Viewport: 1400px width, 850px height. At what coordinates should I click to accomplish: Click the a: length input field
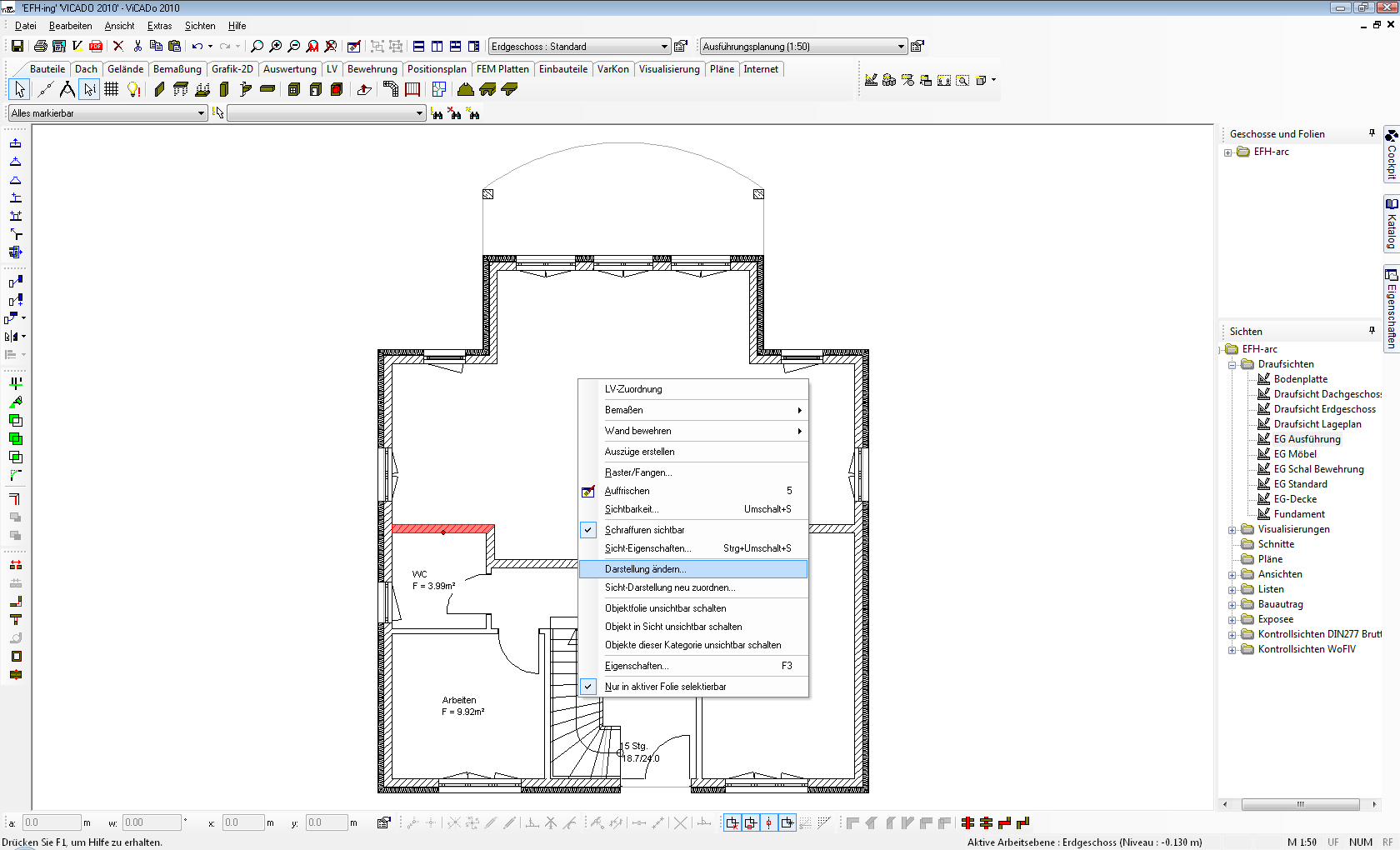tap(51, 822)
